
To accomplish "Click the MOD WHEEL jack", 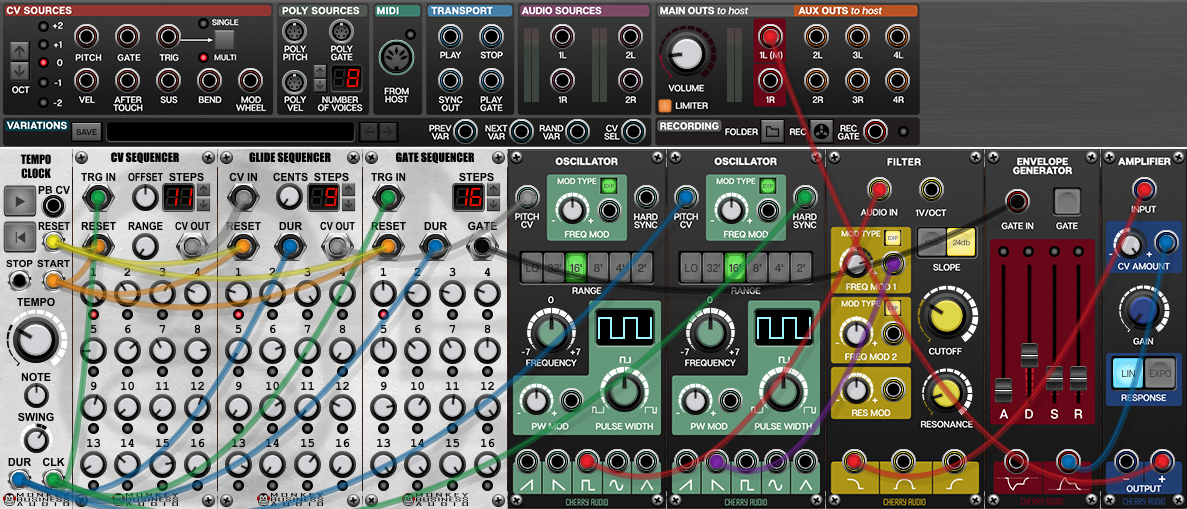I will (251, 80).
